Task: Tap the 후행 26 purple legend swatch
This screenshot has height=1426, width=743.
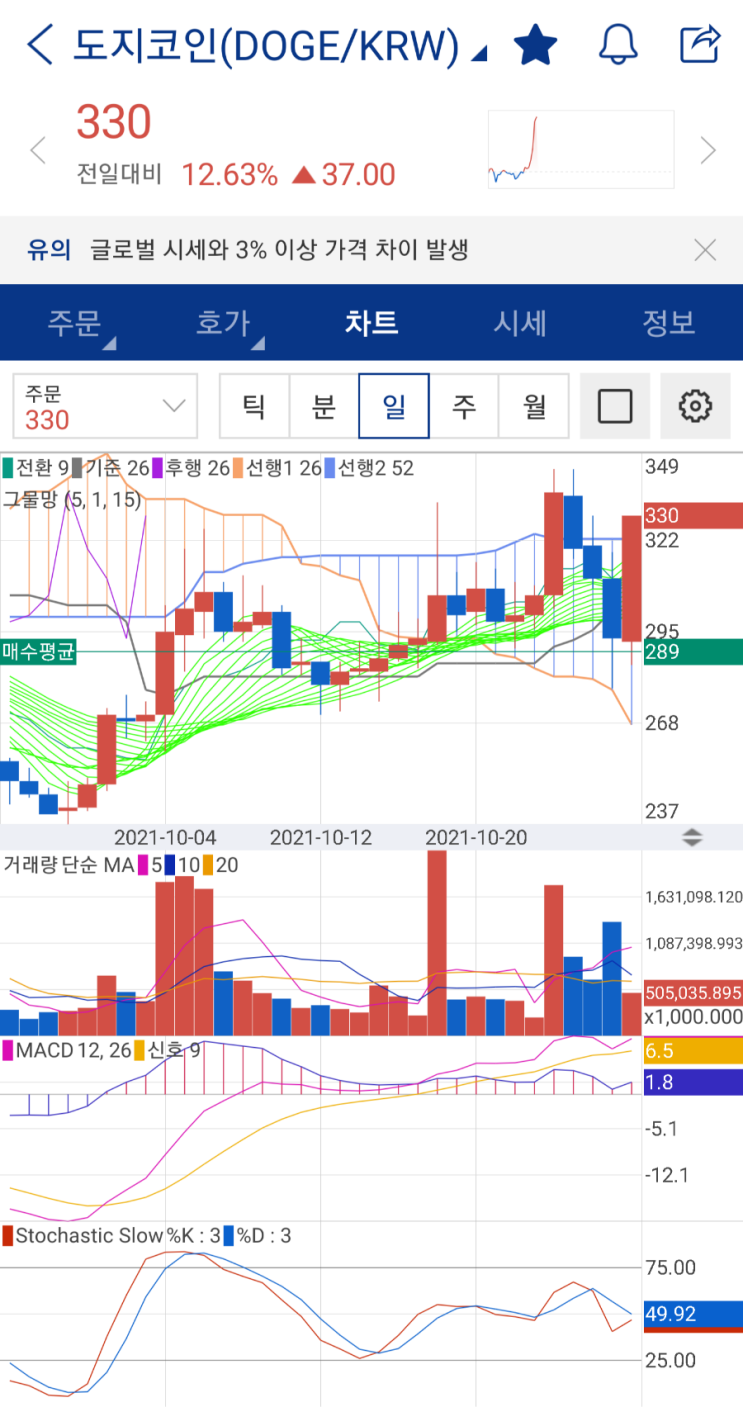Action: tap(156, 467)
